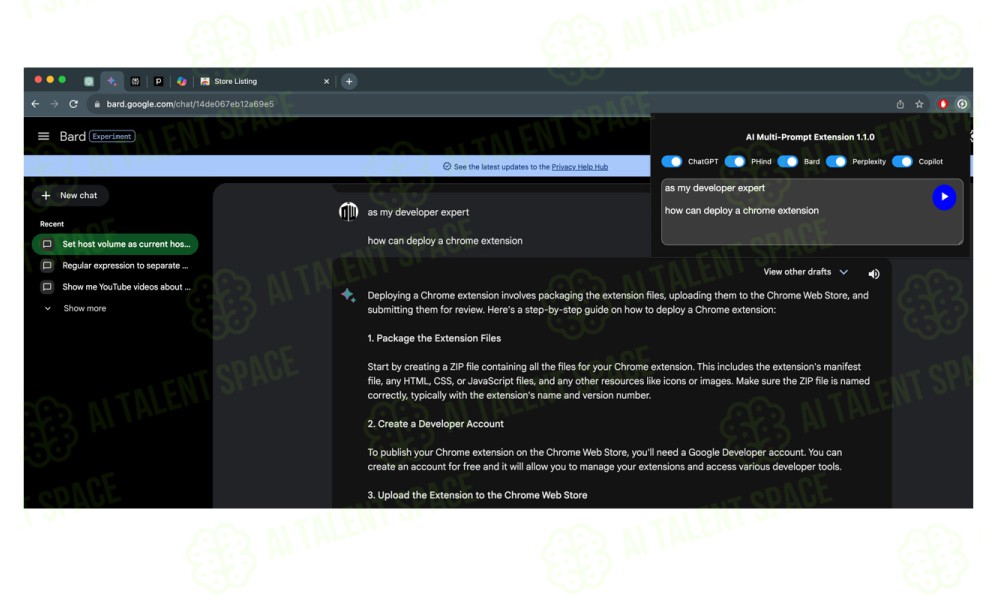The image size is (1000, 600).
Task: Click the chat line as my developer expert
Action: coord(418,212)
